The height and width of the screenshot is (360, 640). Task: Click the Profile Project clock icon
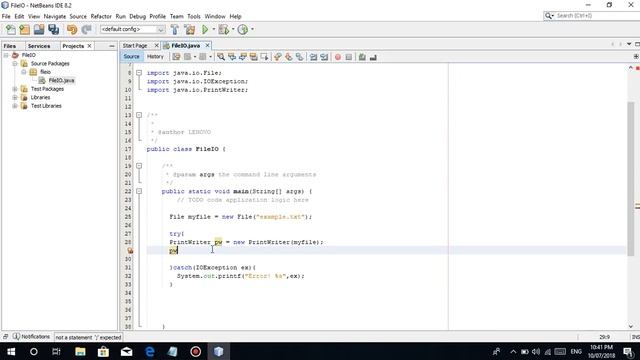click(x=243, y=29)
